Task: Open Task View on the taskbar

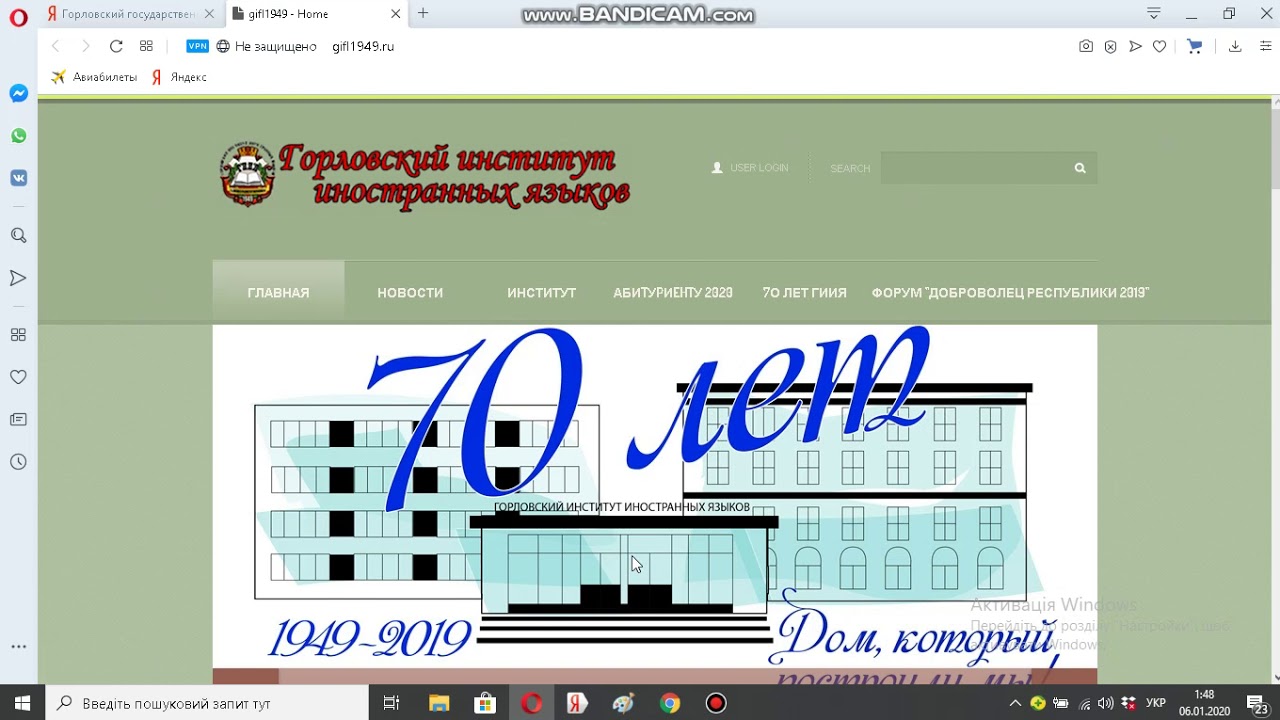Action: pyautogui.click(x=392, y=703)
